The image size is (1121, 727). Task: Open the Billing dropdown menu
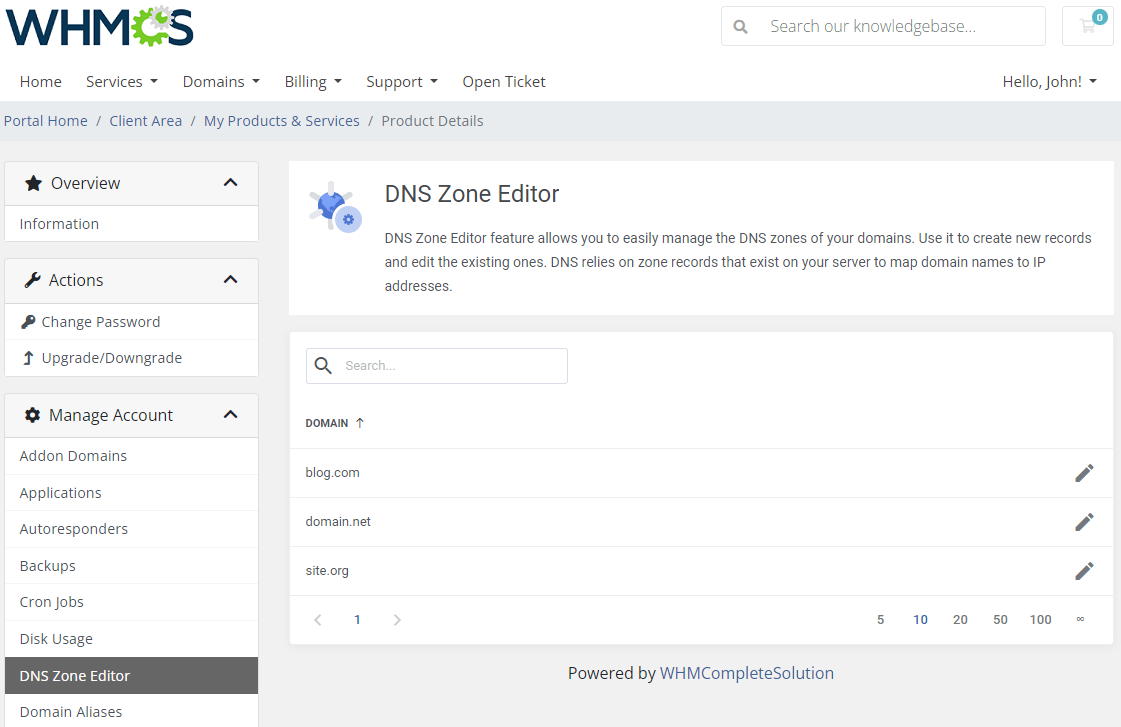[313, 81]
